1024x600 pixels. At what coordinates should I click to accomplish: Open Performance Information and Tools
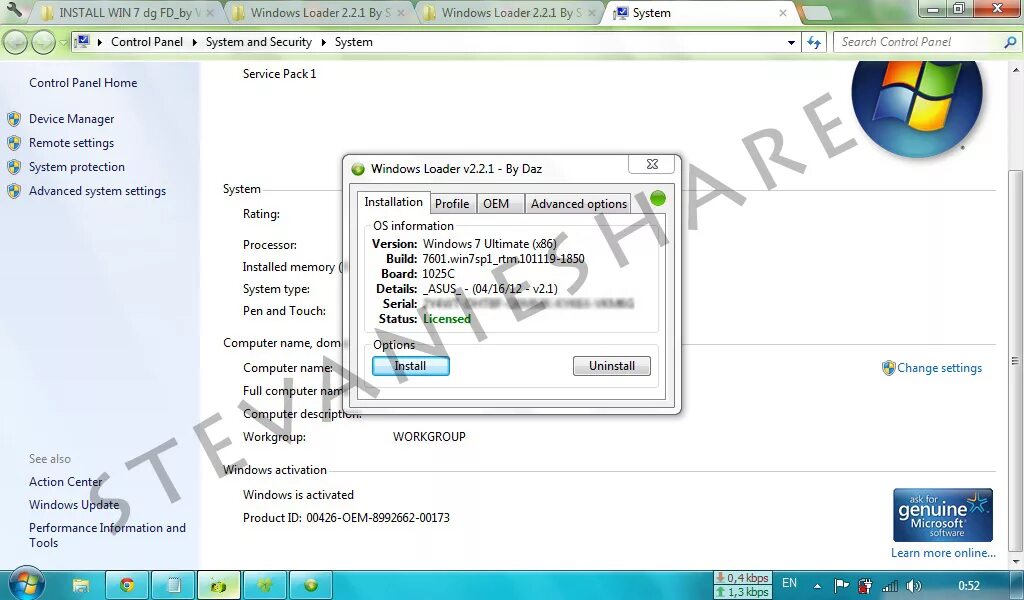(107, 535)
